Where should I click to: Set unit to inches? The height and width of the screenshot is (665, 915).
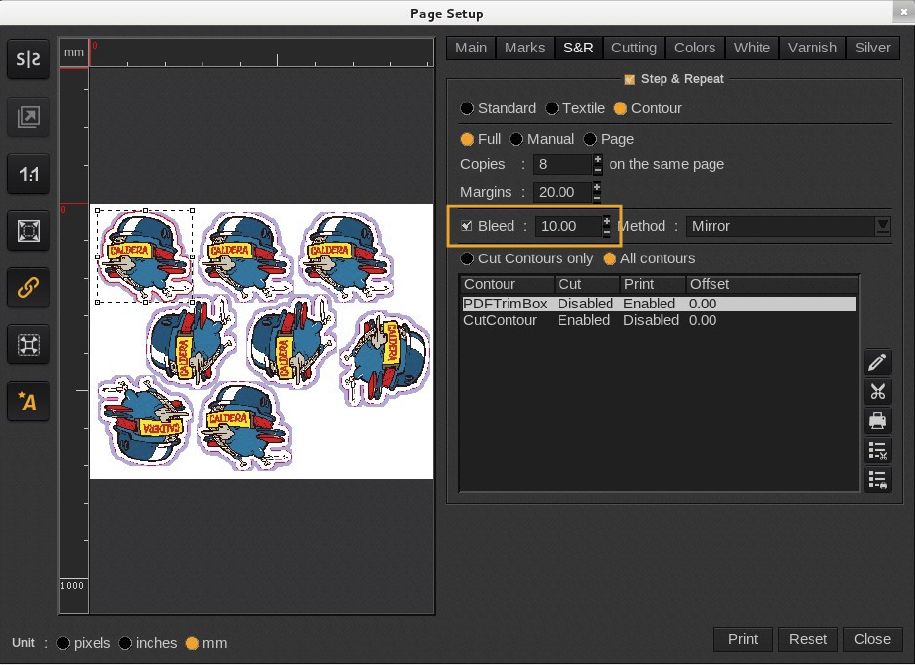coord(125,643)
